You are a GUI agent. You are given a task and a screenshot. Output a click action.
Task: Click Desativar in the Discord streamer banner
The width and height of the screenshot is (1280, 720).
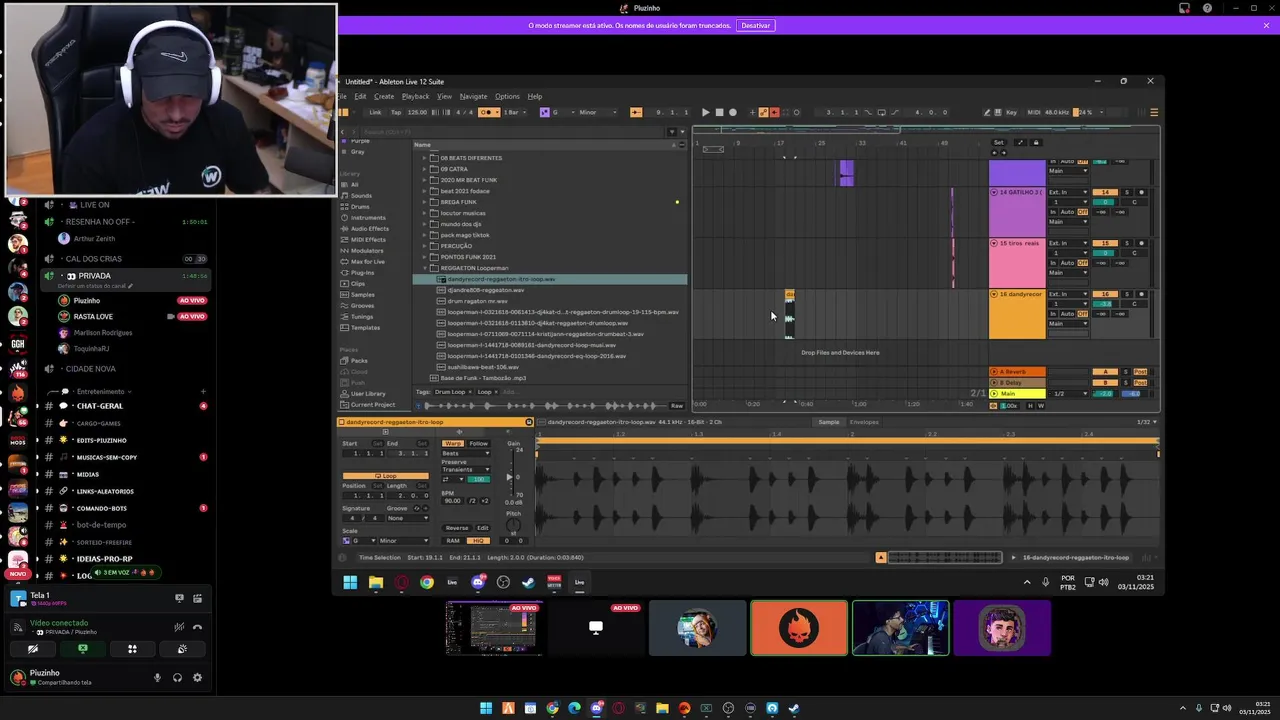click(x=756, y=25)
